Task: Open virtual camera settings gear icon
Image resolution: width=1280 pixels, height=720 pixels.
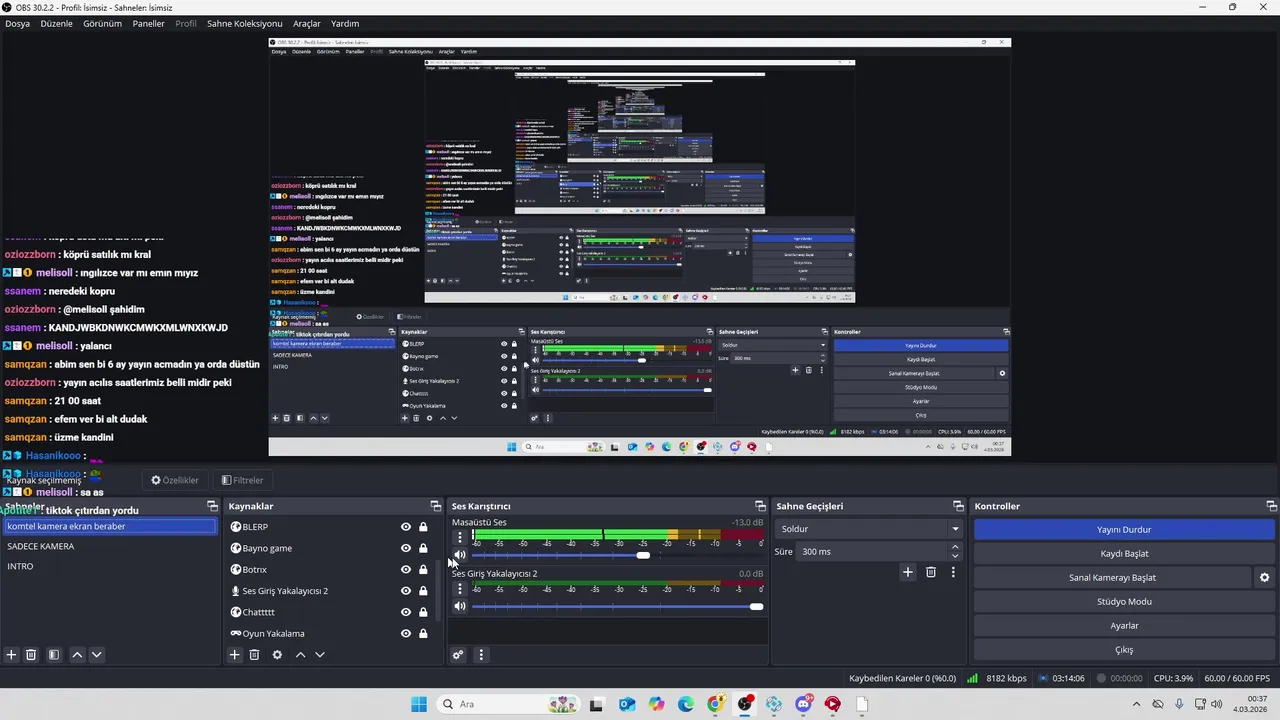Action: 1264,578
